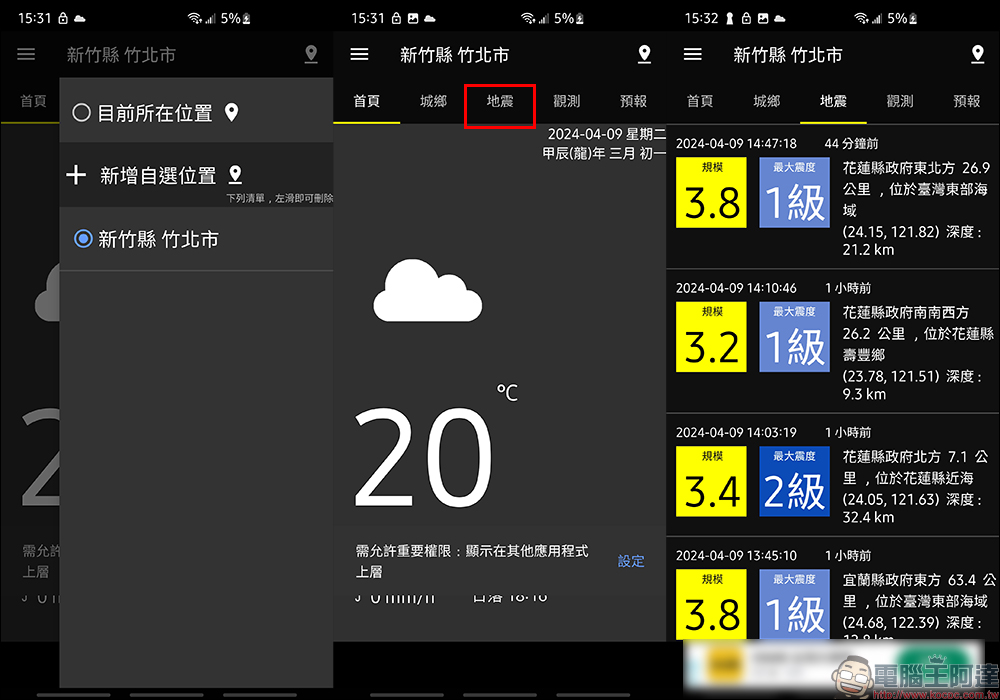Open quake description 花蓮縣政府南南西方
Viewport: 1000px width, 700px height.
click(x=918, y=353)
